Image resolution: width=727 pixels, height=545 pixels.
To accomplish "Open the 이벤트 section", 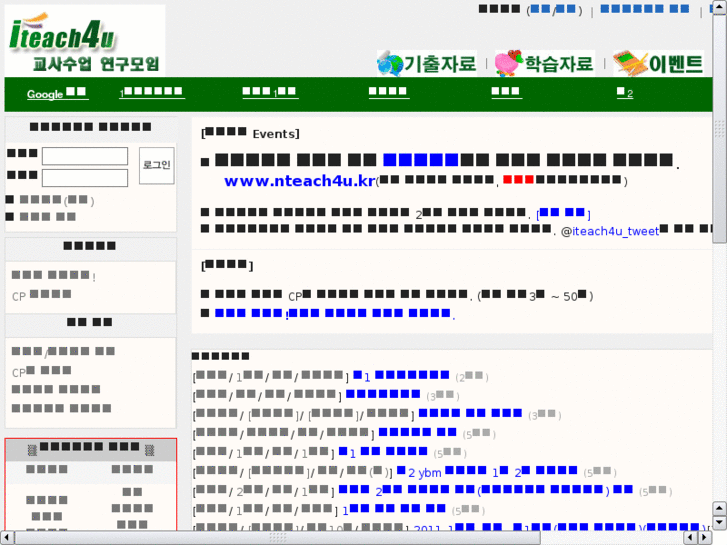I will [x=659, y=63].
